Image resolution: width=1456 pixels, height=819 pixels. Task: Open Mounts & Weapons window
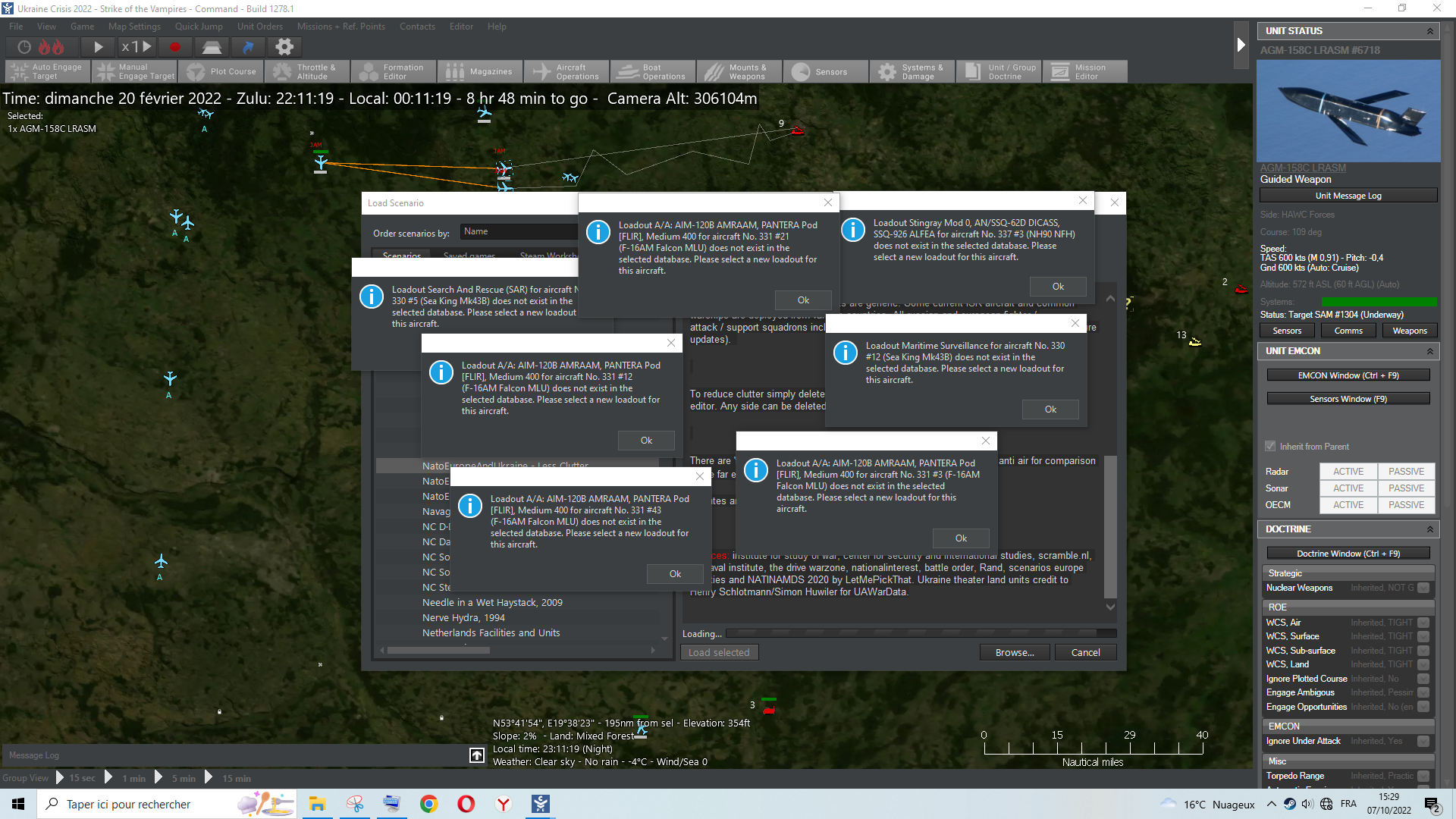(x=739, y=71)
